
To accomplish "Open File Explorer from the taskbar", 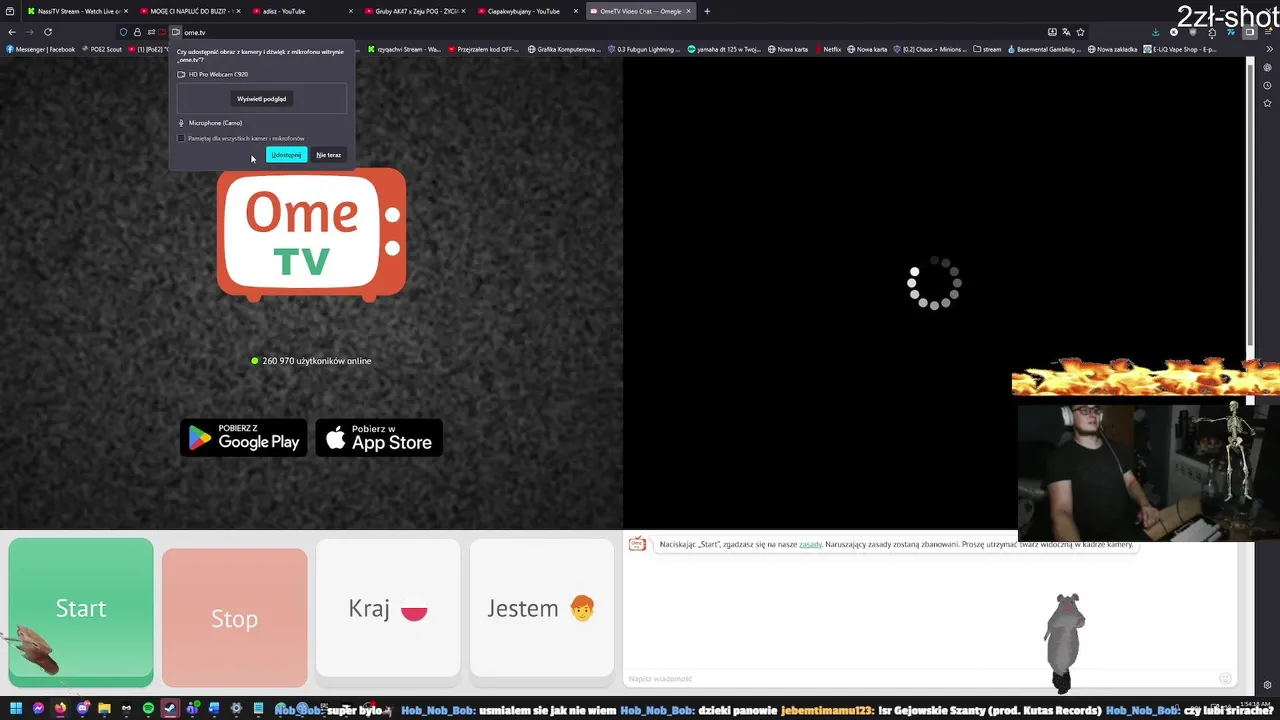I will 104,708.
